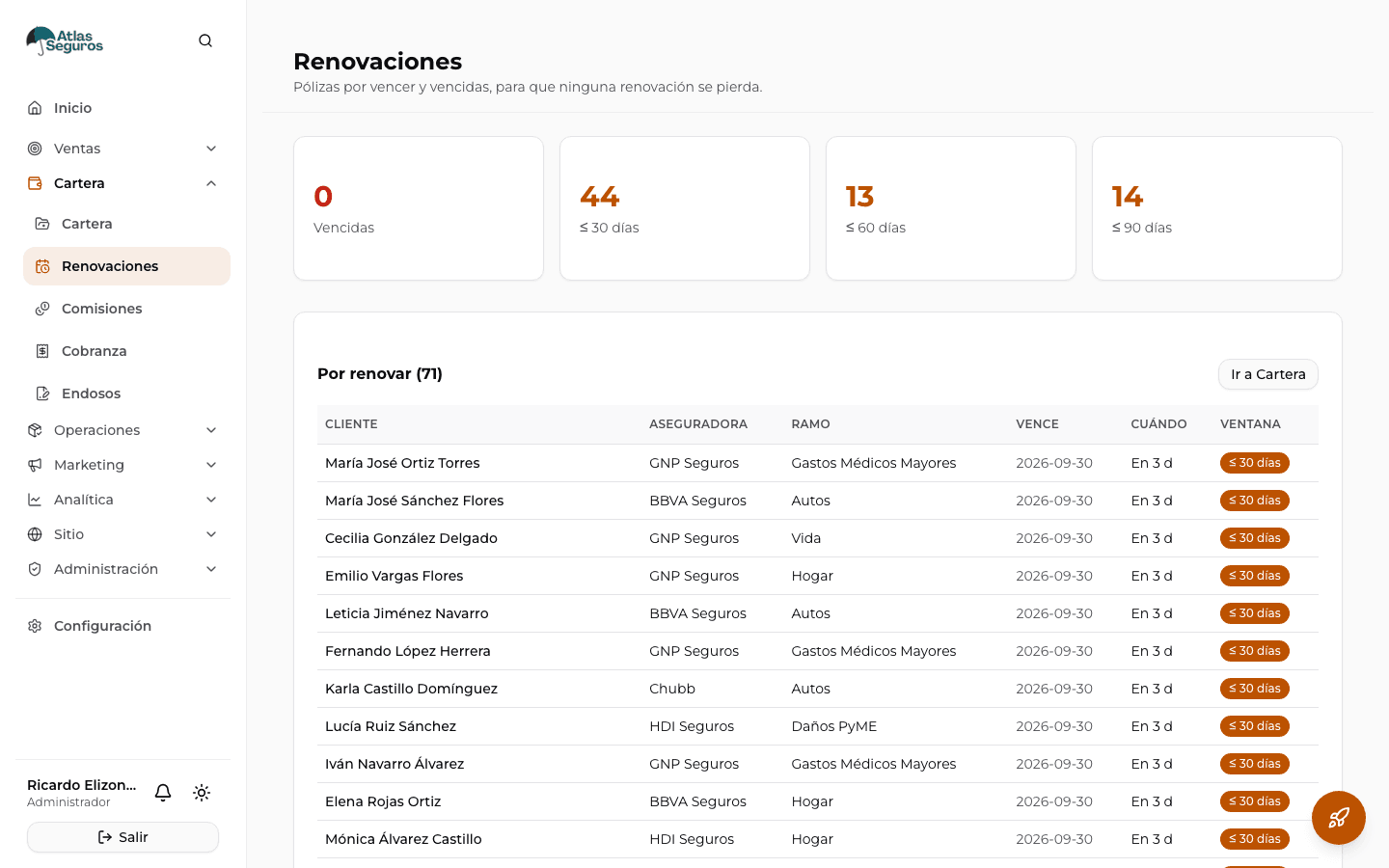Screen dimensions: 1389x868
Task: Go to Cobranza section
Action: [126, 351]
